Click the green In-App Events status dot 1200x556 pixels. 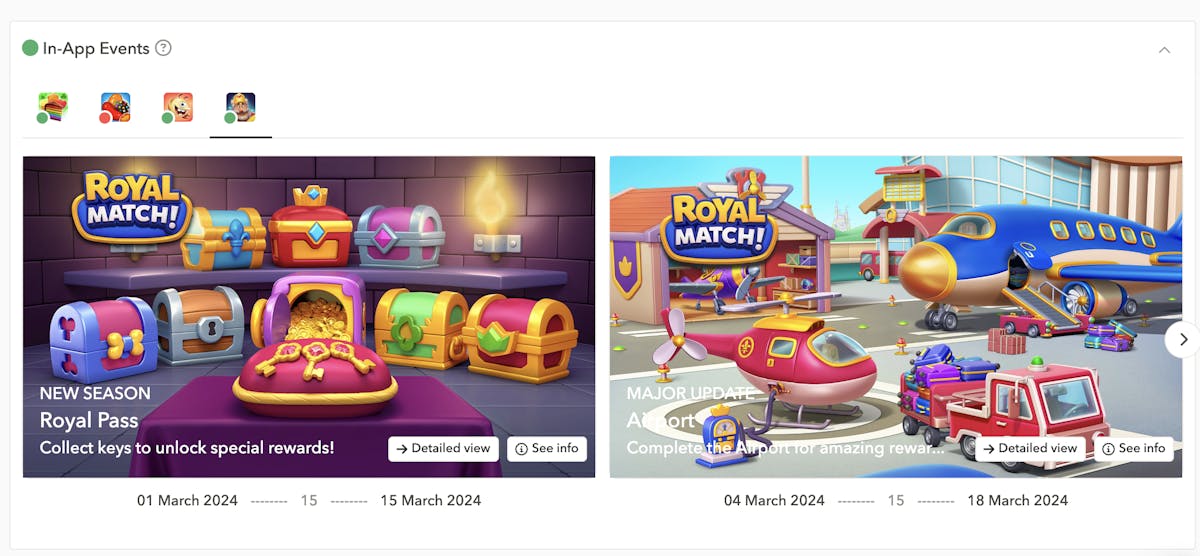(30, 48)
